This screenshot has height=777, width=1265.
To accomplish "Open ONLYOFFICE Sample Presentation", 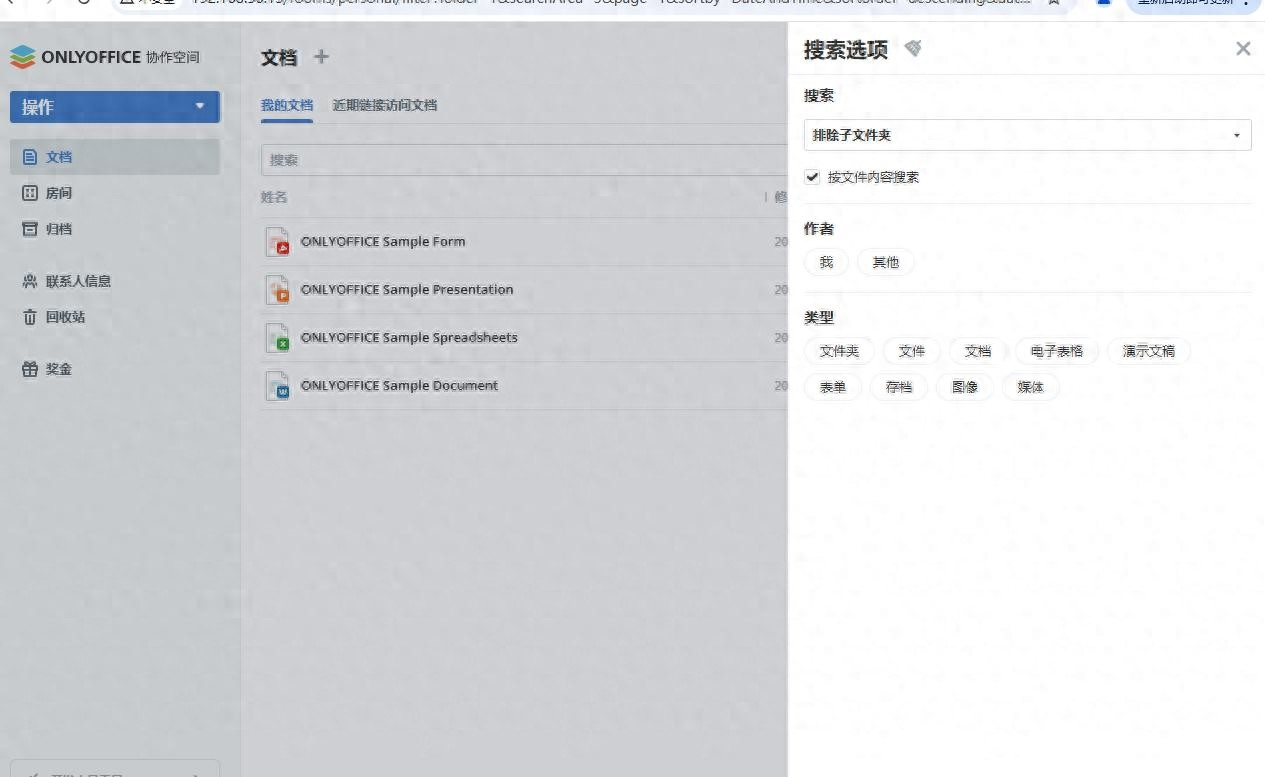I will 407,290.
